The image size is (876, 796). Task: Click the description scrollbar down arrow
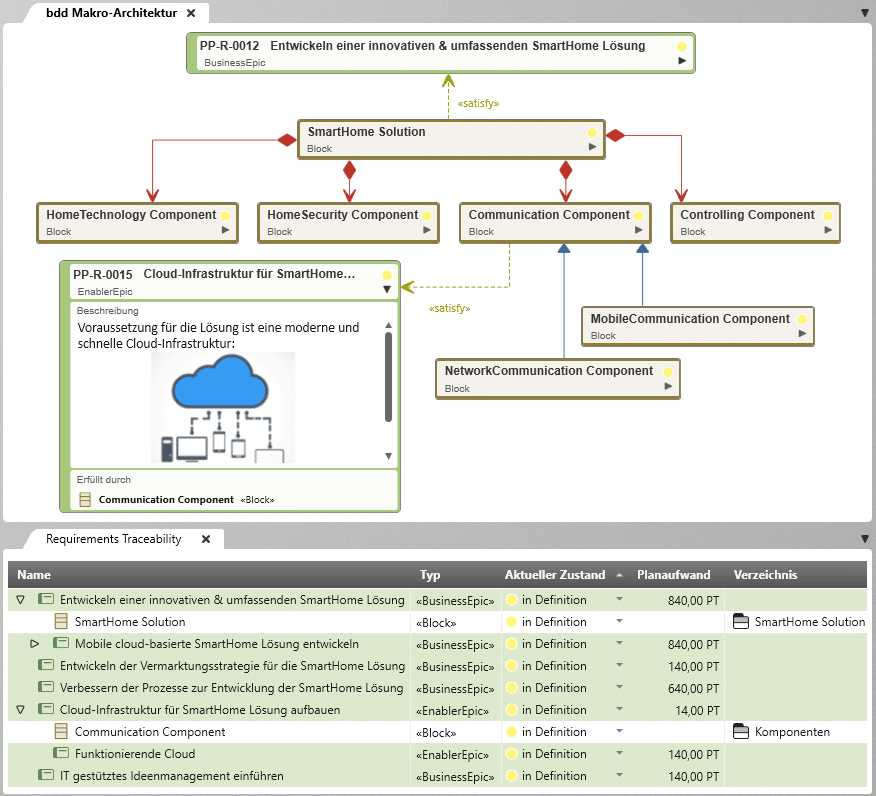[x=389, y=456]
